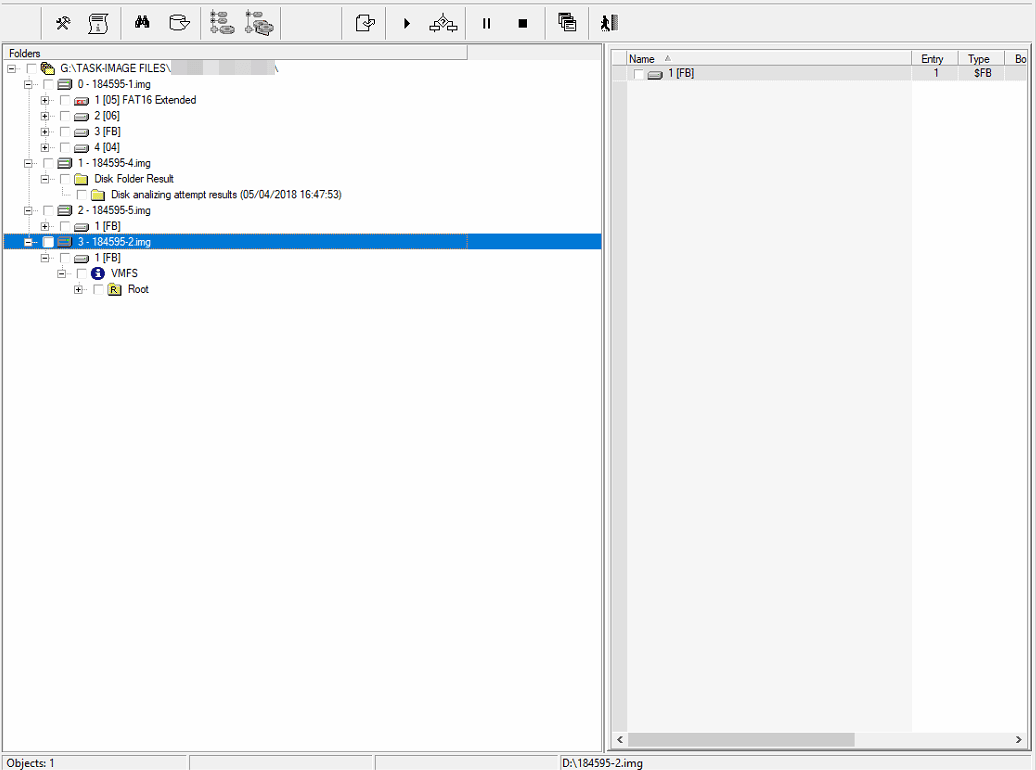Image resolution: width=1036 pixels, height=770 pixels.
Task: Collapse the Disk Folder Result node
Action: [44, 179]
